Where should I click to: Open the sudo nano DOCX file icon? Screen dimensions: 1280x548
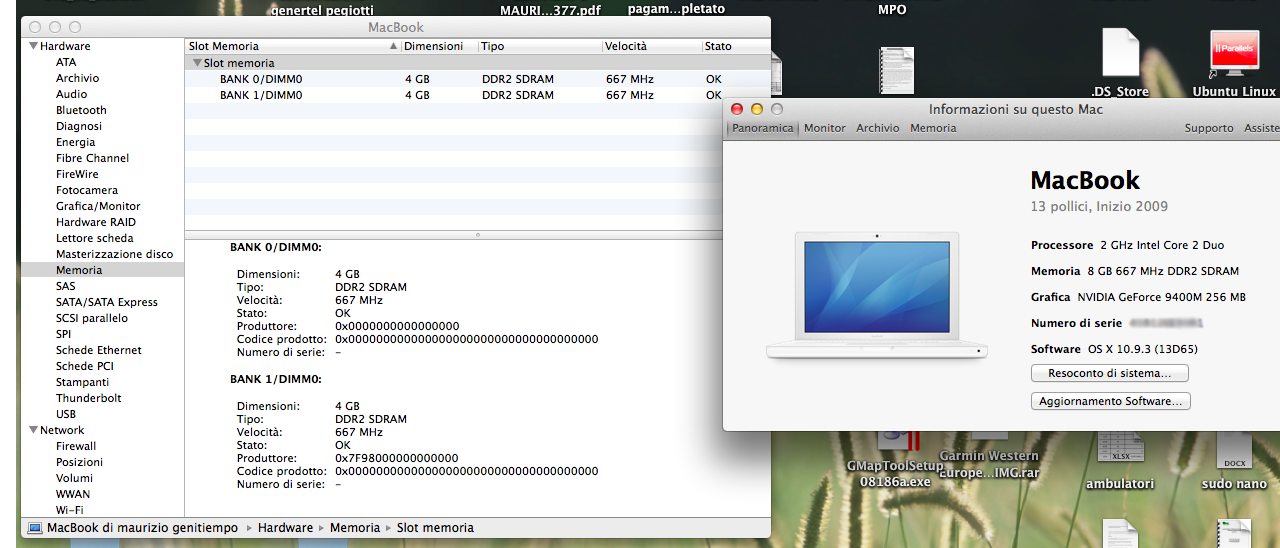pyautogui.click(x=1233, y=448)
